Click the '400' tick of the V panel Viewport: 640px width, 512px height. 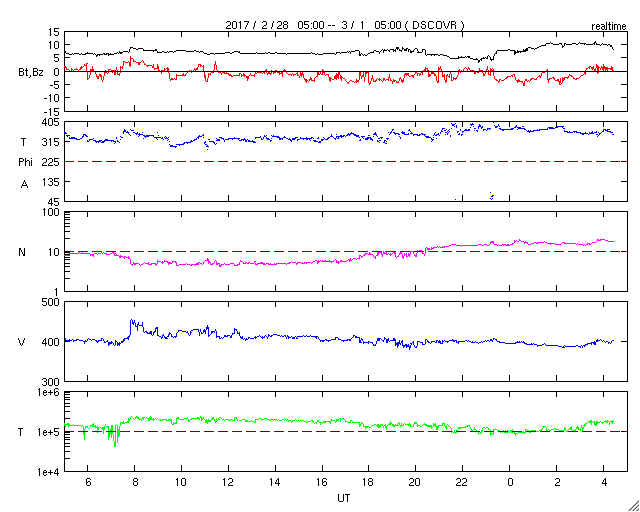point(51,342)
